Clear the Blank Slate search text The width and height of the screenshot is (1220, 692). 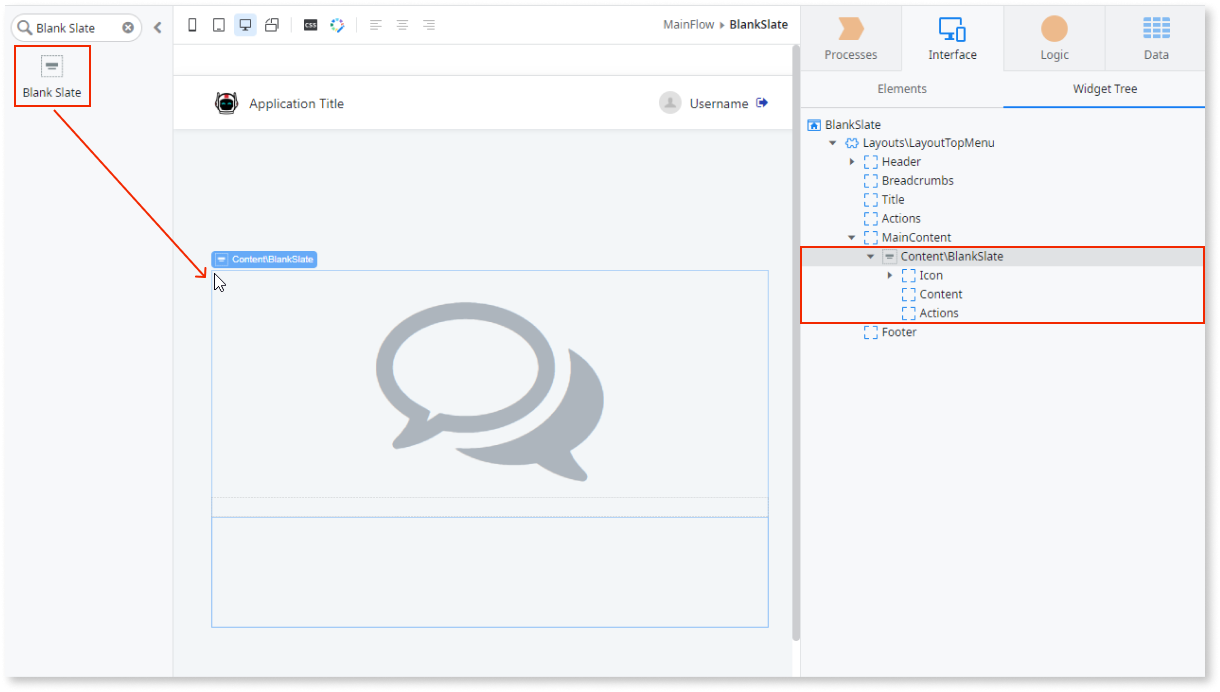click(128, 28)
